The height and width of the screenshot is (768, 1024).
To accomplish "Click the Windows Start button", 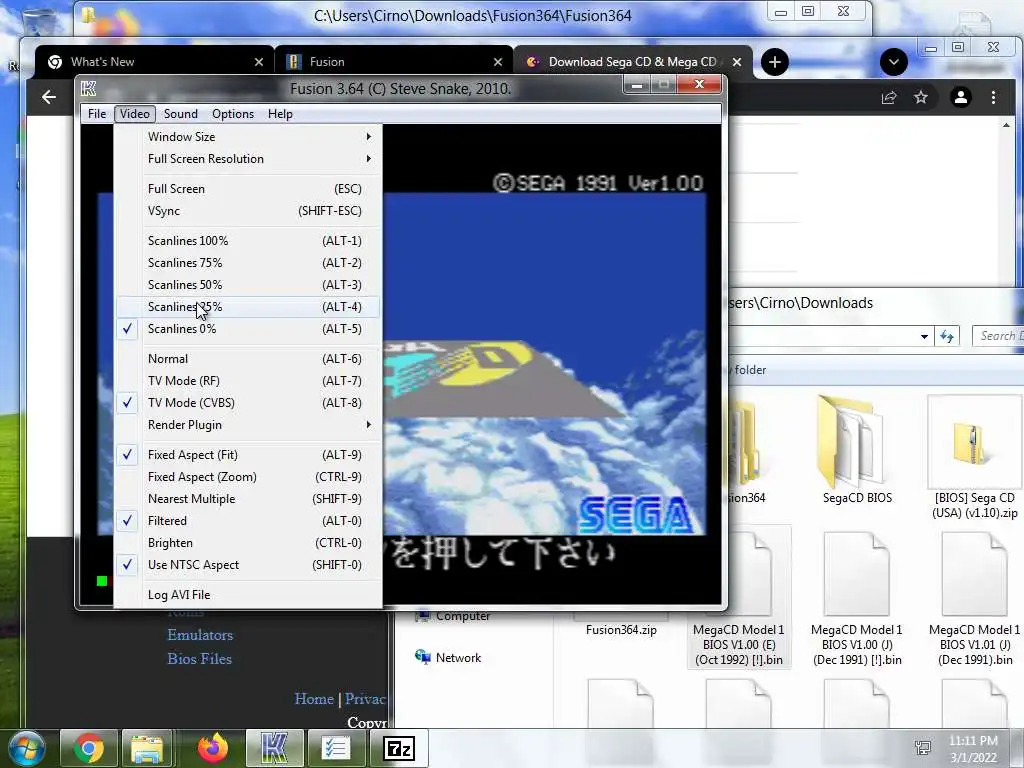I will [26, 748].
